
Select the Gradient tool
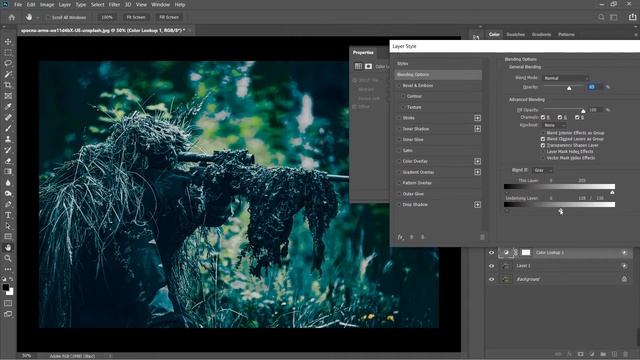click(x=8, y=171)
